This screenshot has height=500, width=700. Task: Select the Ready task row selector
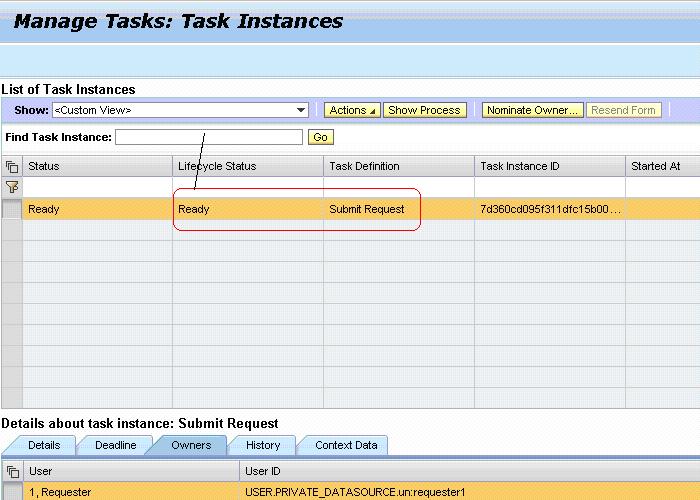[x=12, y=209]
